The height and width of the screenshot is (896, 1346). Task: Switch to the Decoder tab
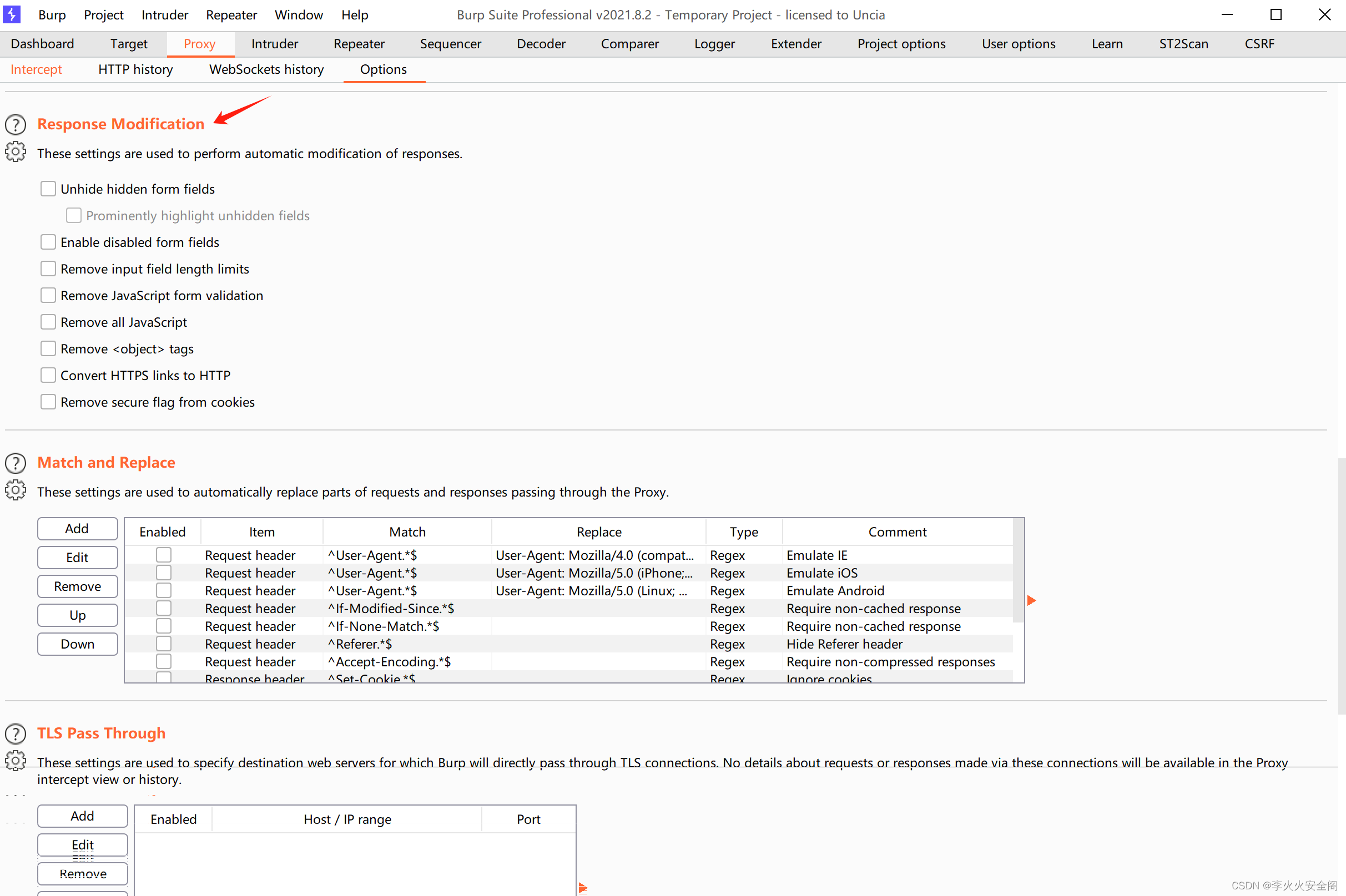[x=541, y=44]
